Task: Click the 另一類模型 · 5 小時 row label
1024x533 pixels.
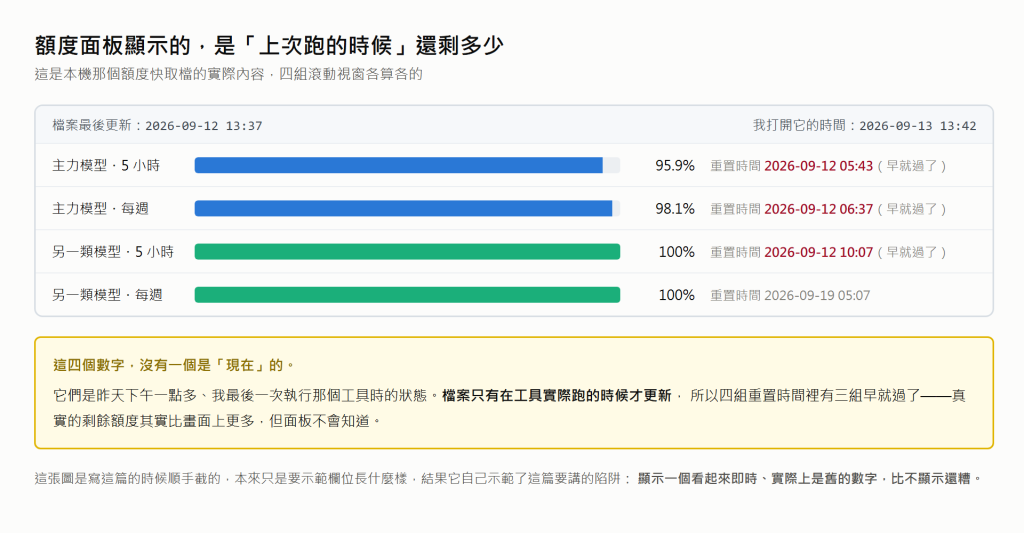Action: click(x=113, y=251)
